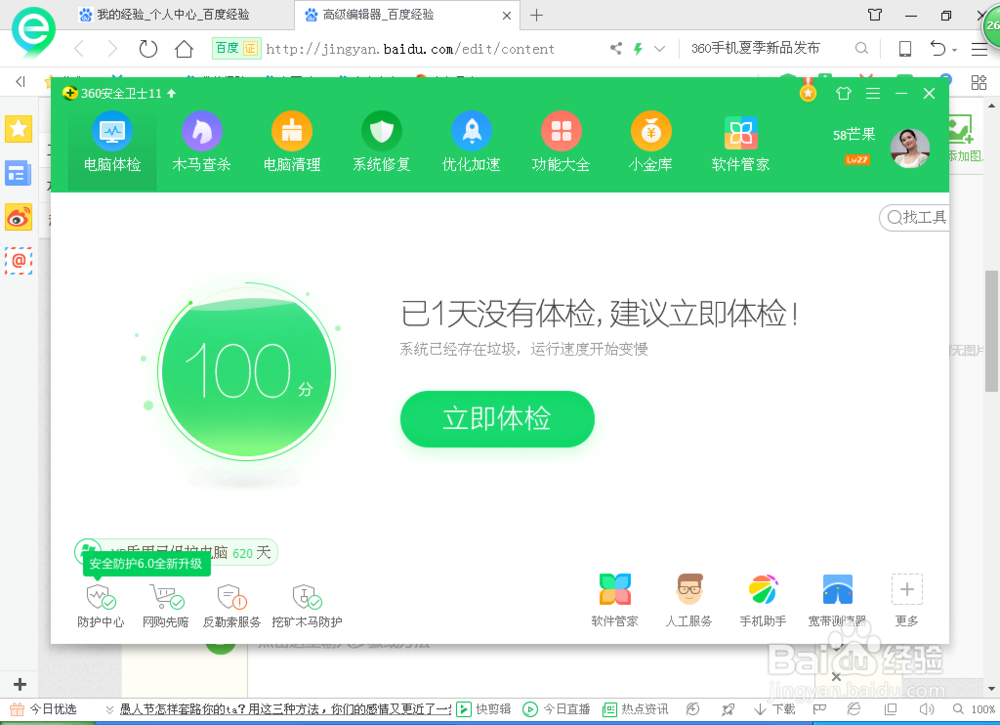
Task: Click the 360 medal icon in title bar
Action: (x=808, y=93)
